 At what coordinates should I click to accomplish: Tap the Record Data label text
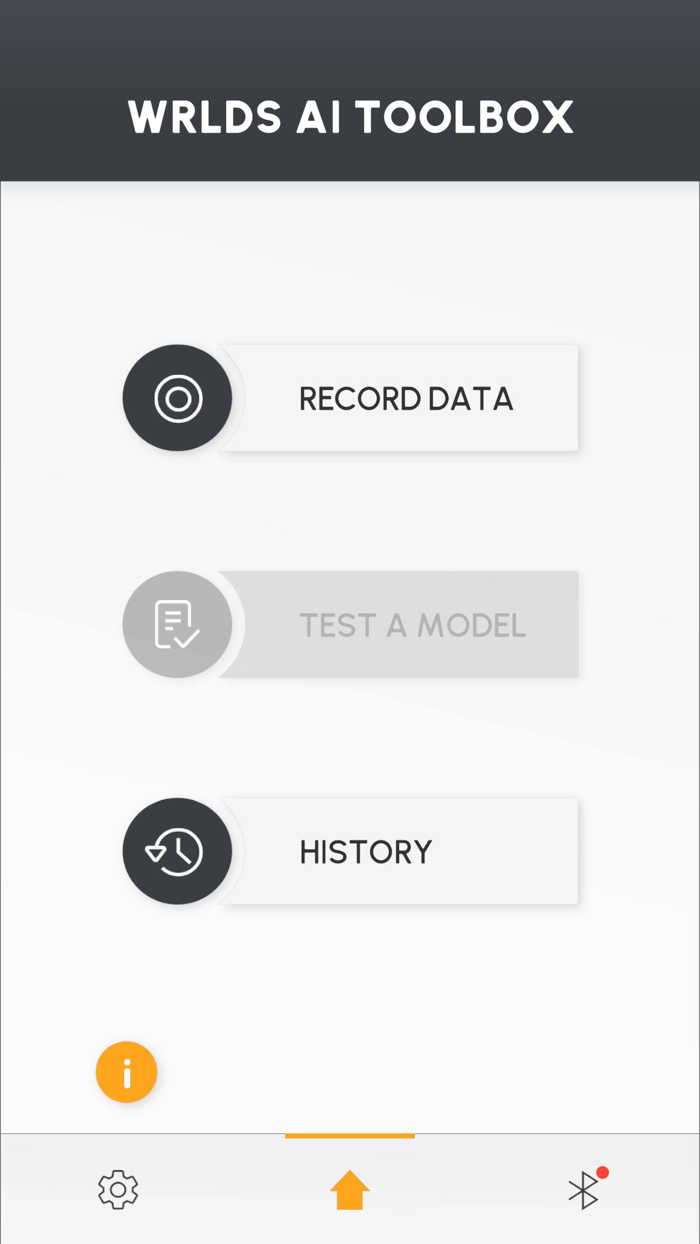click(x=406, y=397)
